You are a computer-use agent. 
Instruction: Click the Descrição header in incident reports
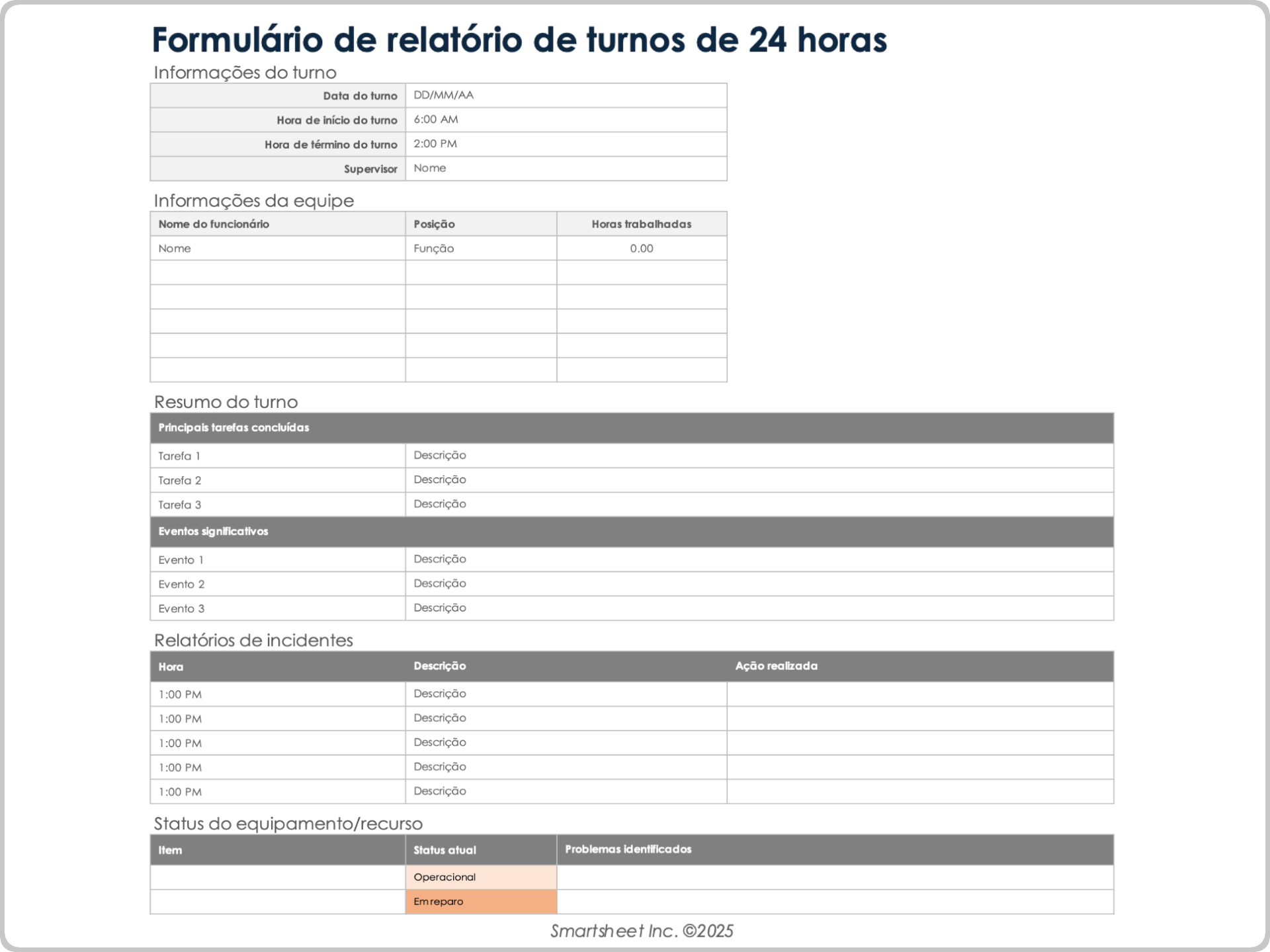click(x=566, y=666)
